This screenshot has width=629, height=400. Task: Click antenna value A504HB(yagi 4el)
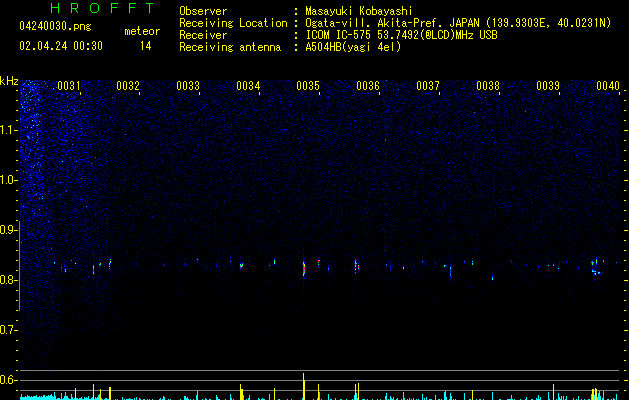(x=353, y=47)
